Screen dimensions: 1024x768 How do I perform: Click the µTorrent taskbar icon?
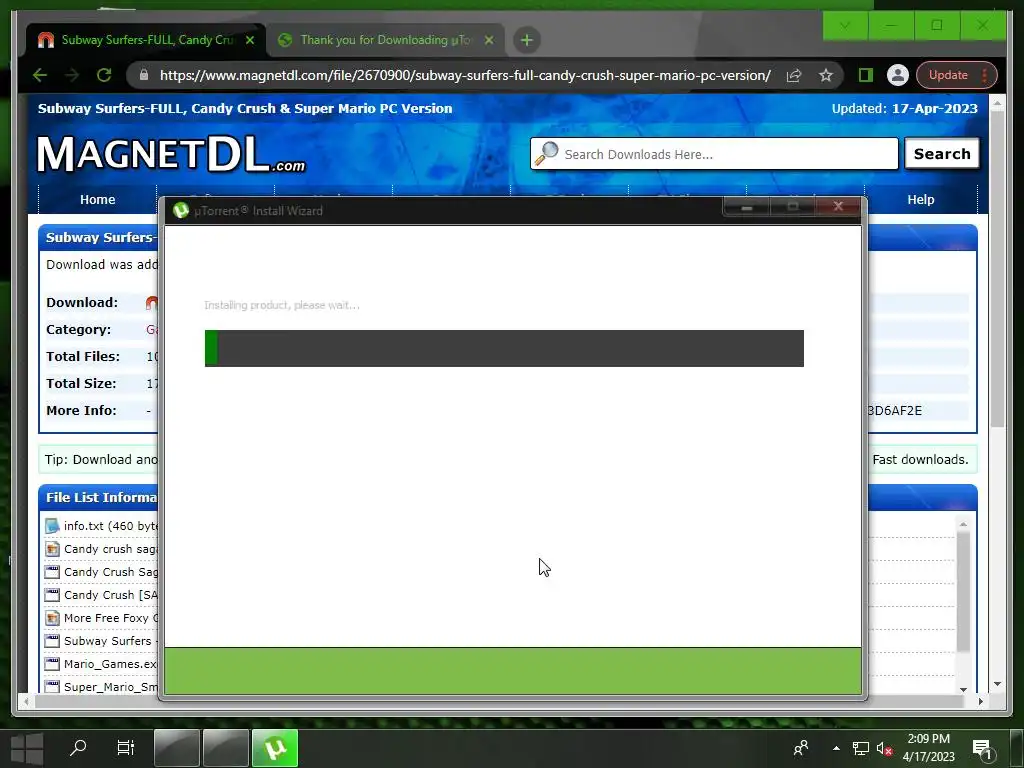tap(275, 748)
